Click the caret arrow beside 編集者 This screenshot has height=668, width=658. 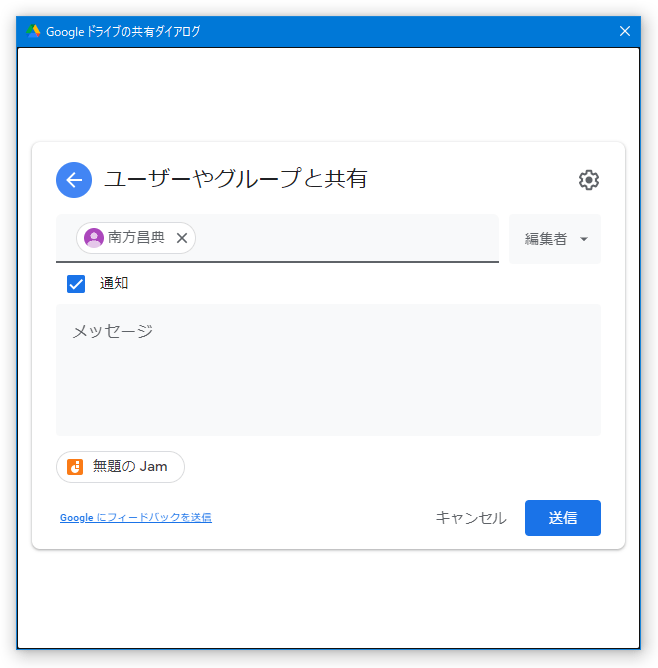[584, 239]
